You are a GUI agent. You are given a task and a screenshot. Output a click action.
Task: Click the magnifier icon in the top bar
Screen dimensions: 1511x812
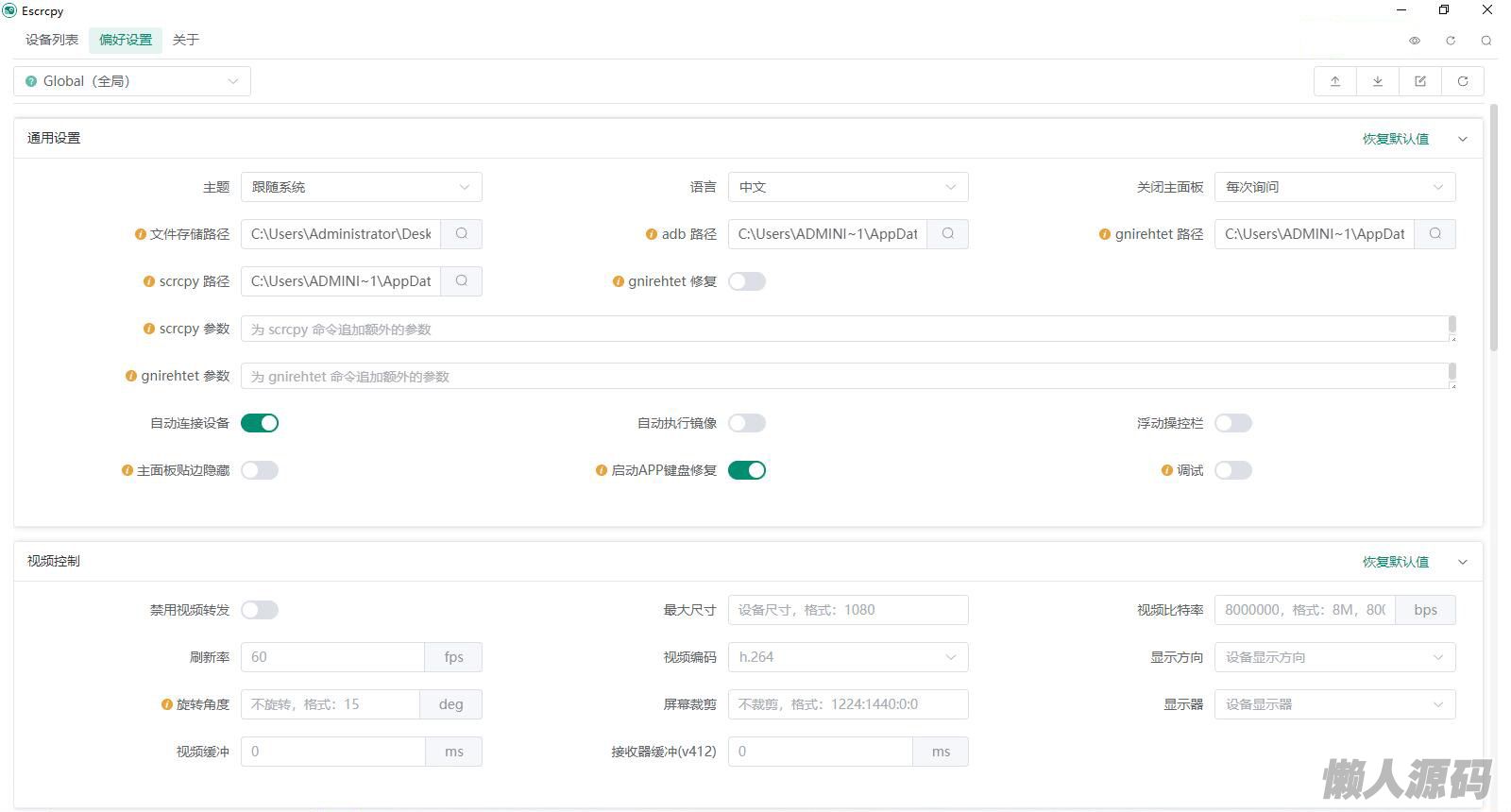coord(1486,41)
